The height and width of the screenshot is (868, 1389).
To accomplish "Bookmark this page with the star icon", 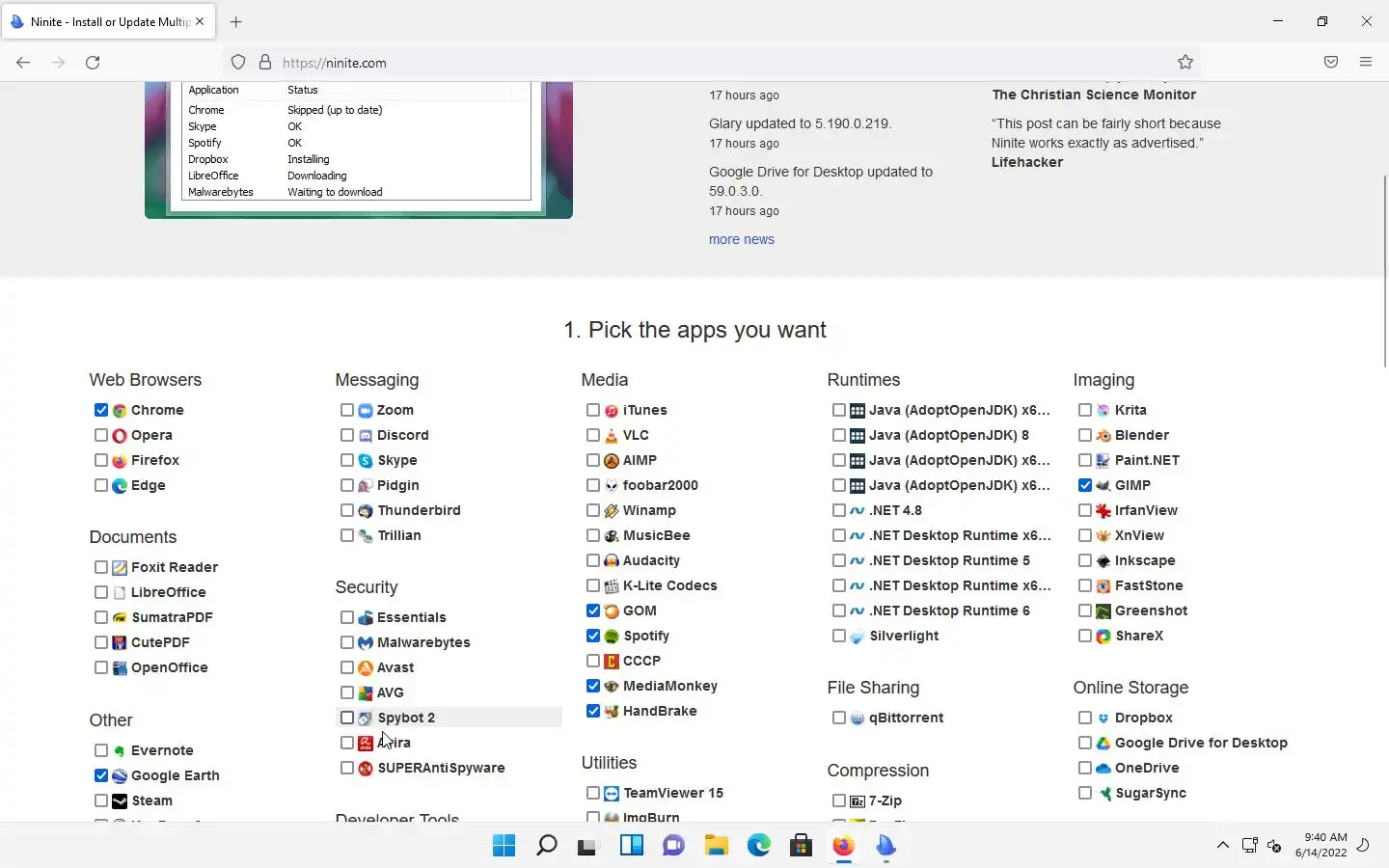I will click(x=1185, y=62).
